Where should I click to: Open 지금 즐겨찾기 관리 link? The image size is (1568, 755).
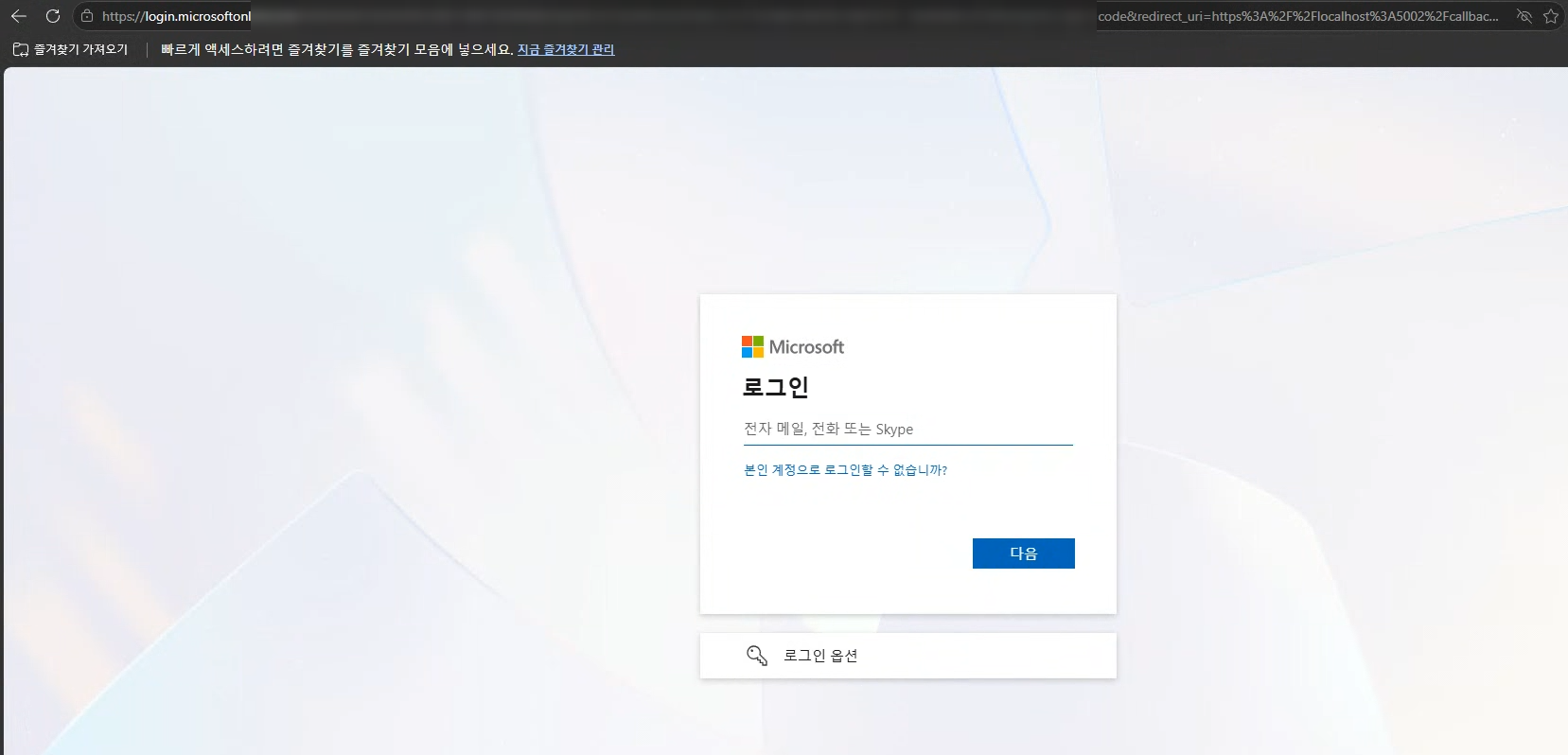pyautogui.click(x=566, y=49)
